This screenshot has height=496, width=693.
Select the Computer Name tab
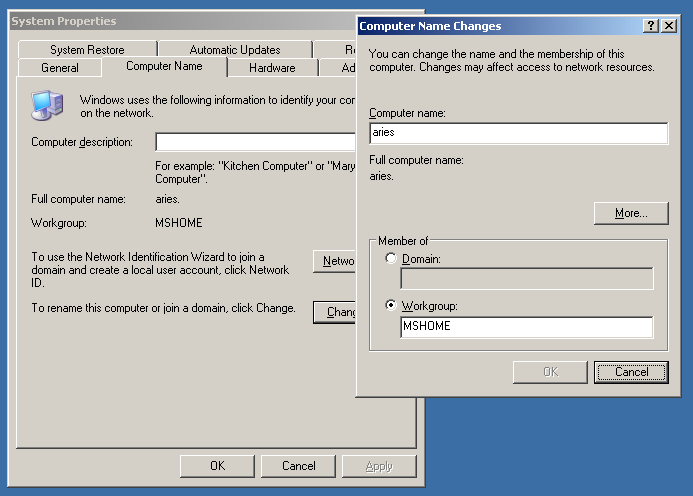pyautogui.click(x=164, y=66)
